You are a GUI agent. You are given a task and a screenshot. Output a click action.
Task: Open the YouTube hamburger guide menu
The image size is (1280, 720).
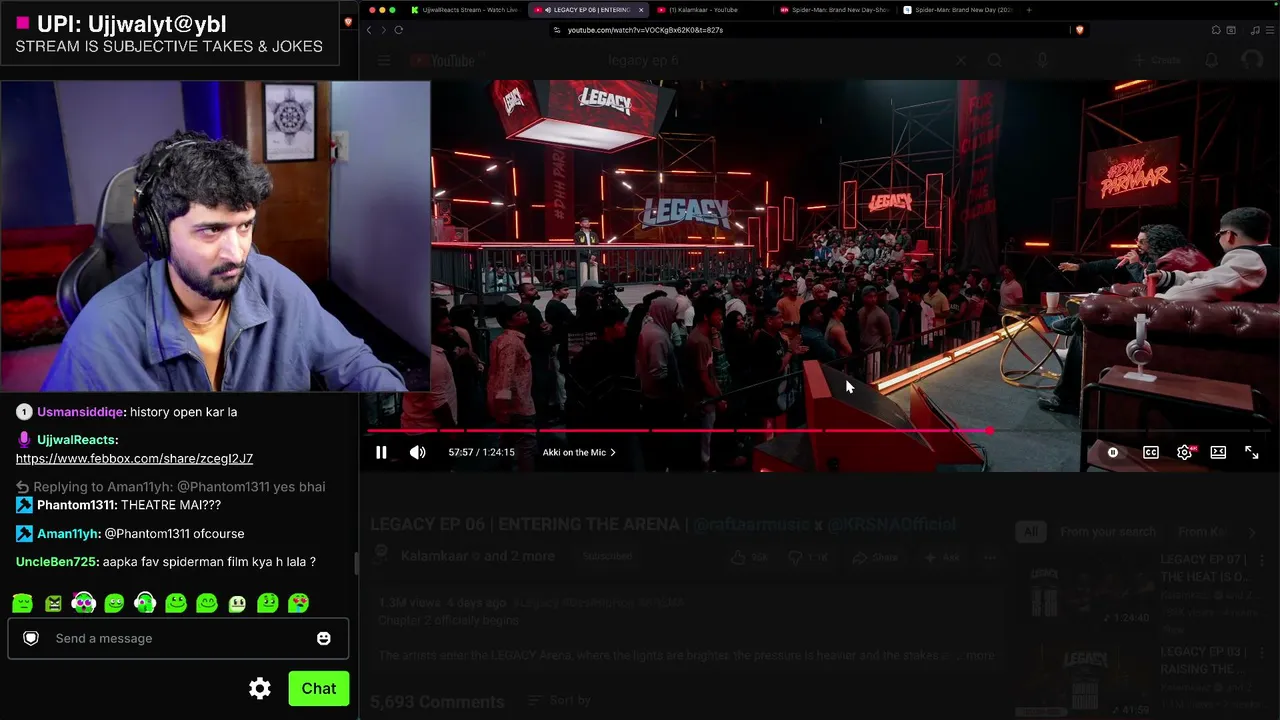(384, 61)
